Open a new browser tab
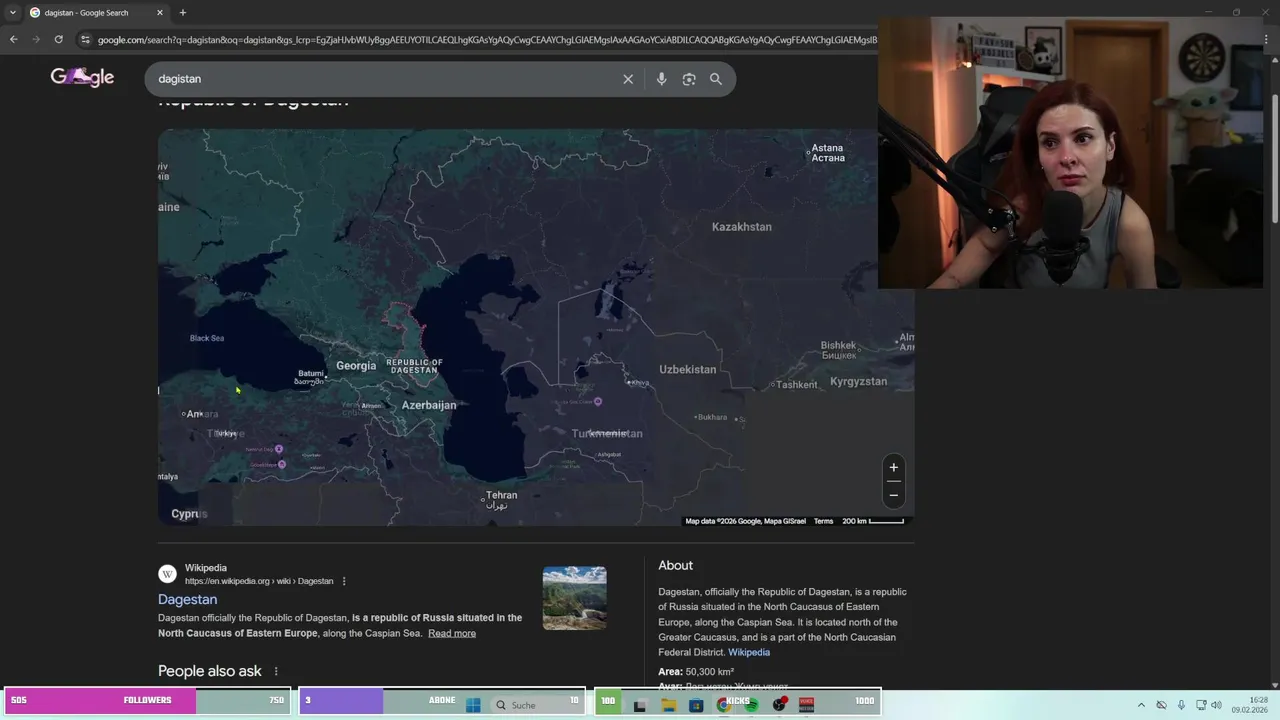 [x=182, y=13]
